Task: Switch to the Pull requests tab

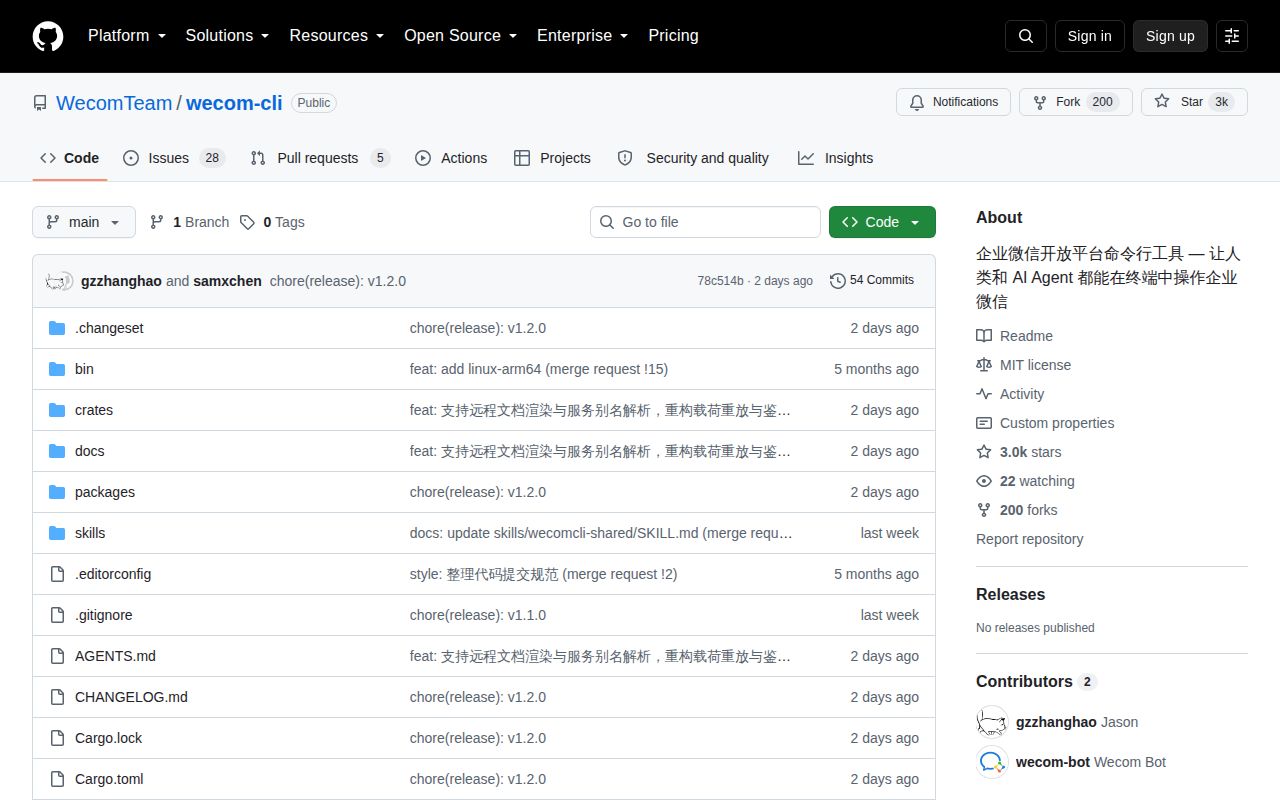Action: coord(320,158)
